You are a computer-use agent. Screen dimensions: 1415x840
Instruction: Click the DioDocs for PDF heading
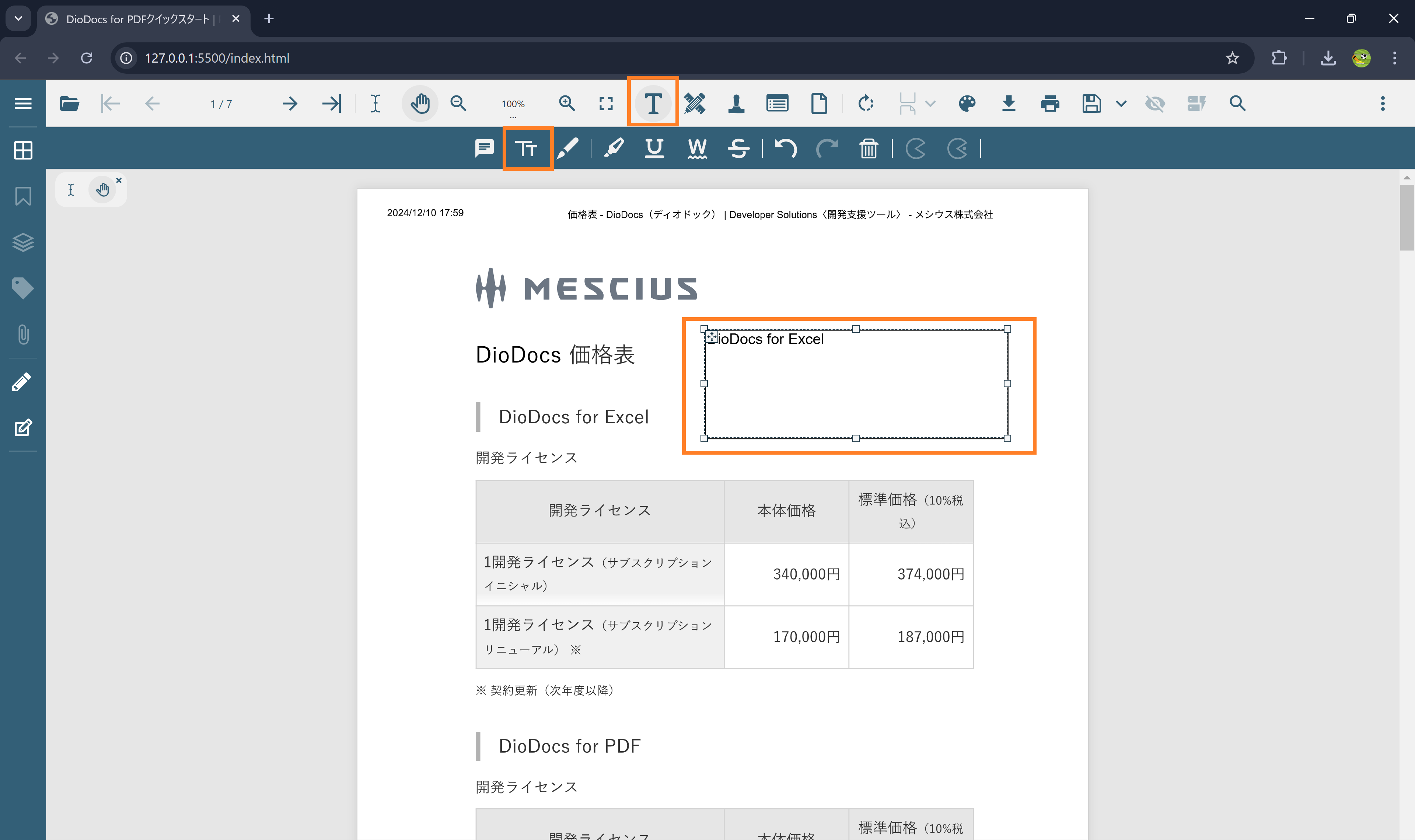click(x=569, y=746)
